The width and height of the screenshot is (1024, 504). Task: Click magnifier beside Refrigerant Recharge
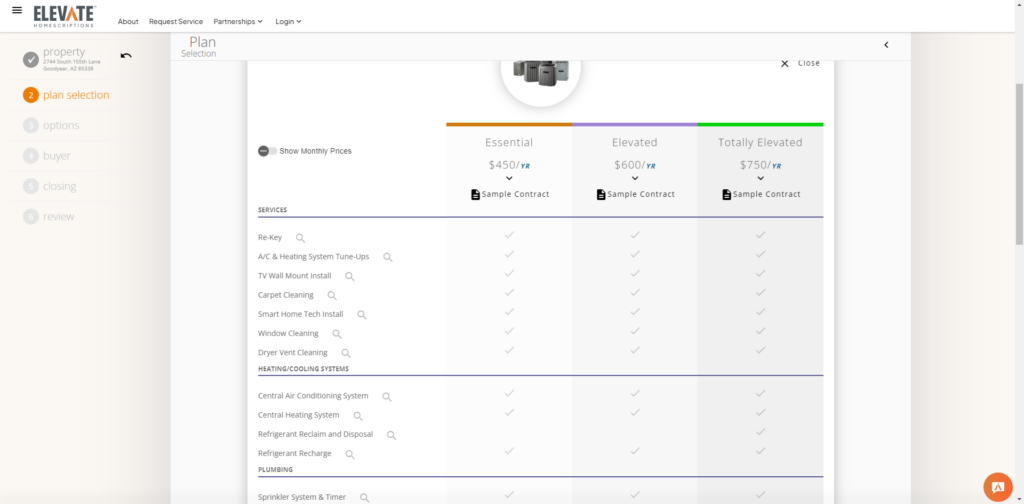350,454
